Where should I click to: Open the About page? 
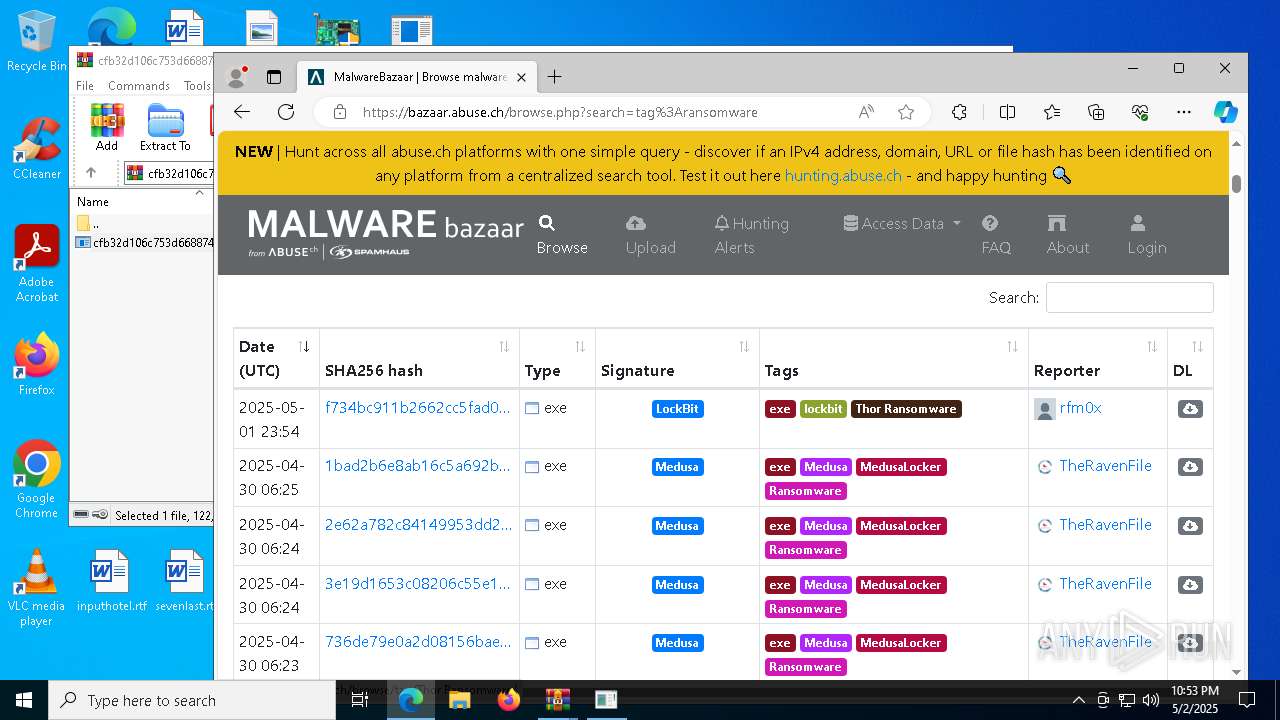click(1068, 235)
